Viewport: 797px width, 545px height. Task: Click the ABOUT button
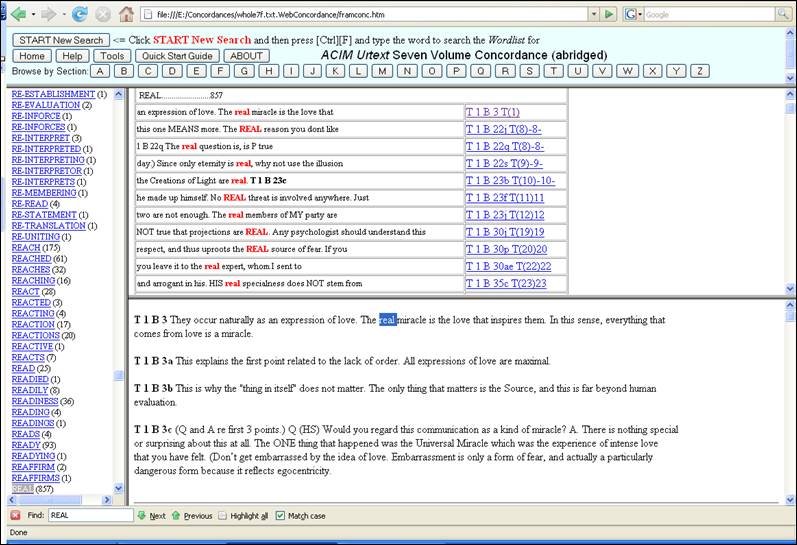(x=247, y=56)
